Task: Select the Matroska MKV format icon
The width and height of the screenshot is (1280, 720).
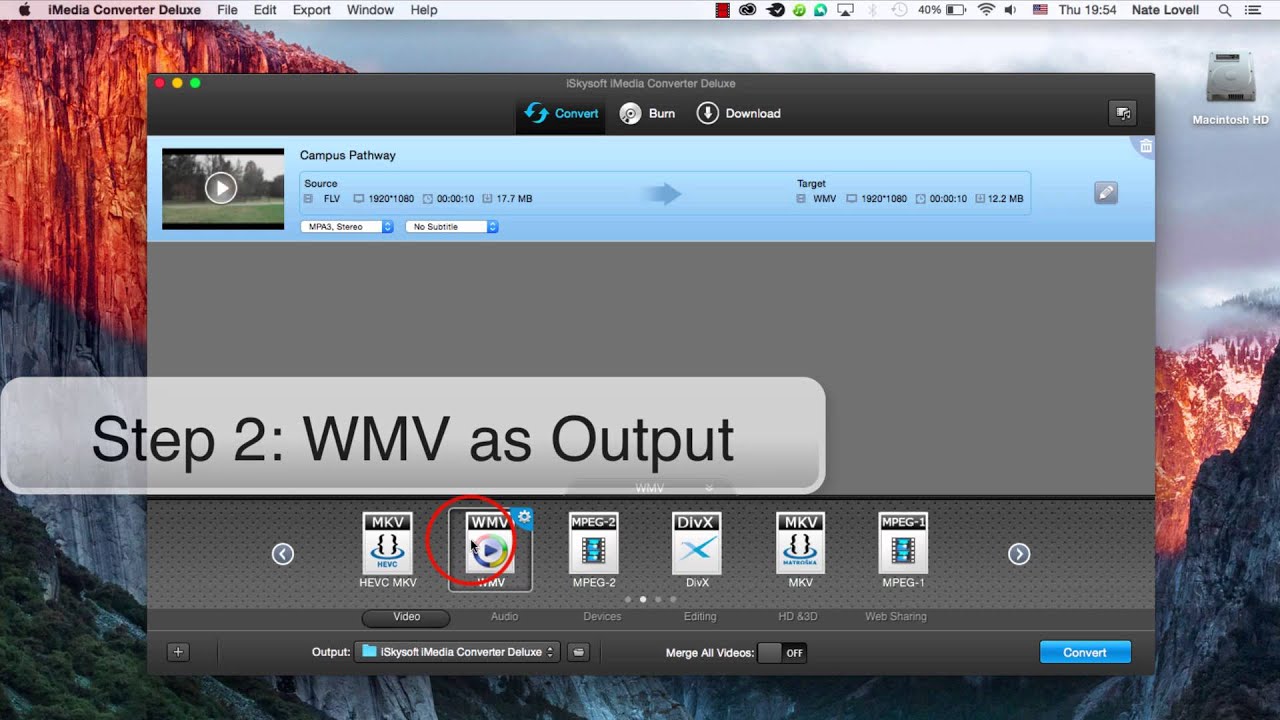Action: [800, 543]
